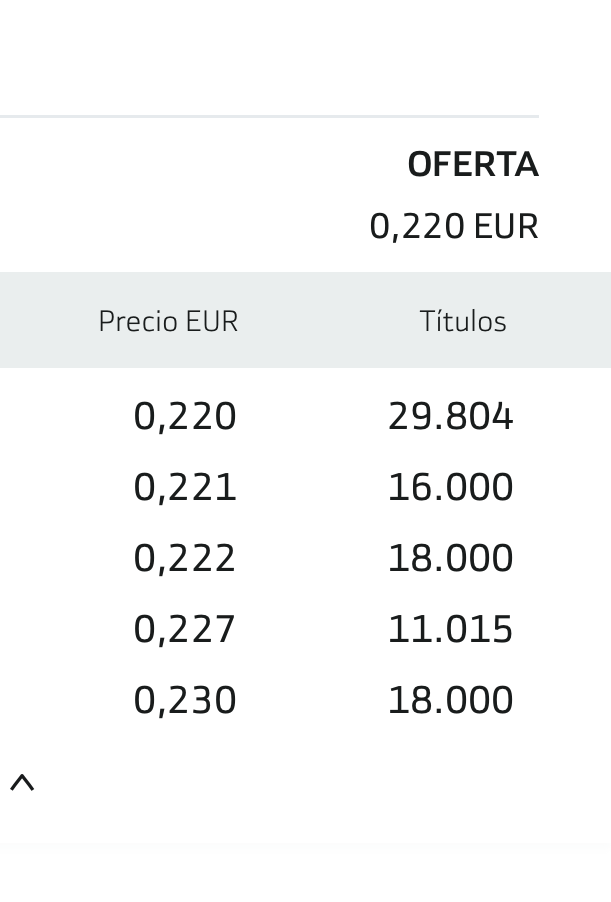Select price 0,222 in the third row
611x902 pixels.
pos(185,558)
